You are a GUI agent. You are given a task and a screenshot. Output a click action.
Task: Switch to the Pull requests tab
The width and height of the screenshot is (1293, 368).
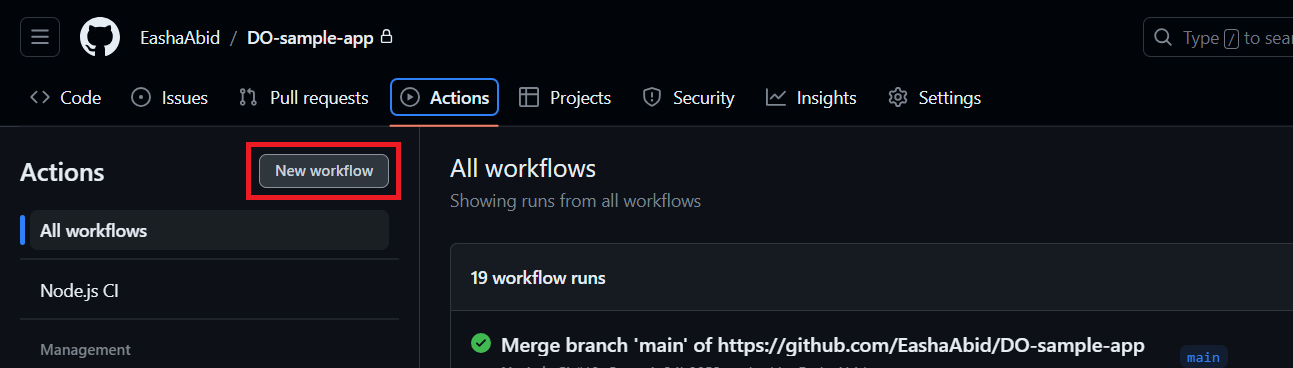tap(304, 98)
